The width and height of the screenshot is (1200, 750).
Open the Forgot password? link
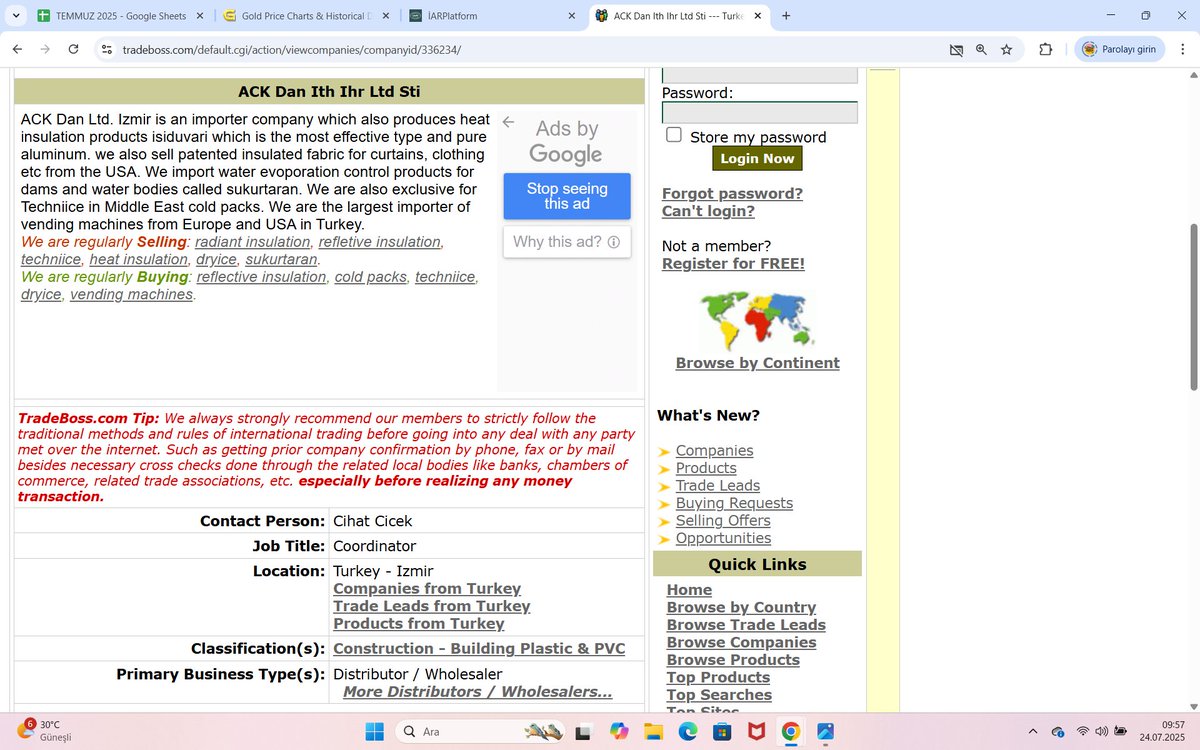point(732,193)
